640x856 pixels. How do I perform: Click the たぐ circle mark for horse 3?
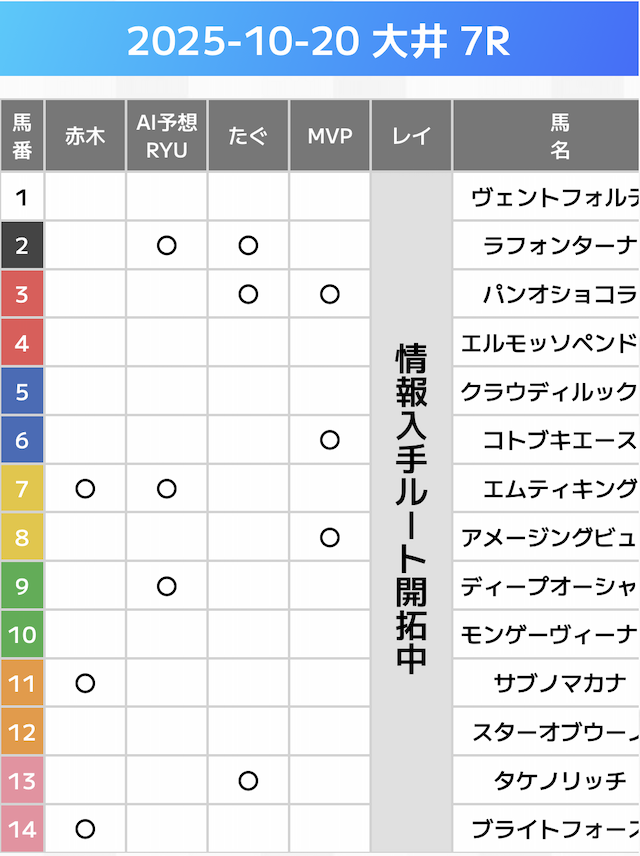[x=249, y=294]
